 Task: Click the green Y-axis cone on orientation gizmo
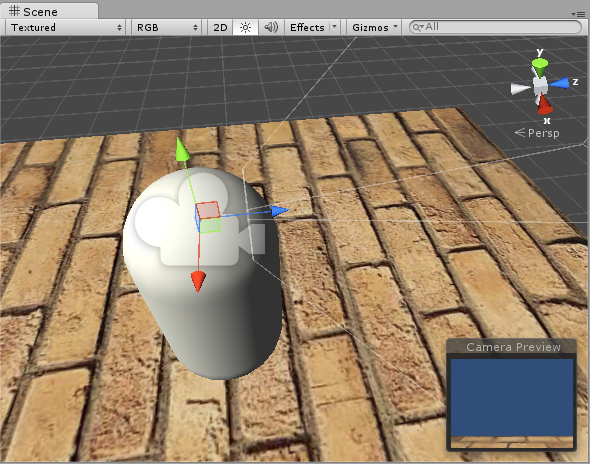pyautogui.click(x=540, y=67)
